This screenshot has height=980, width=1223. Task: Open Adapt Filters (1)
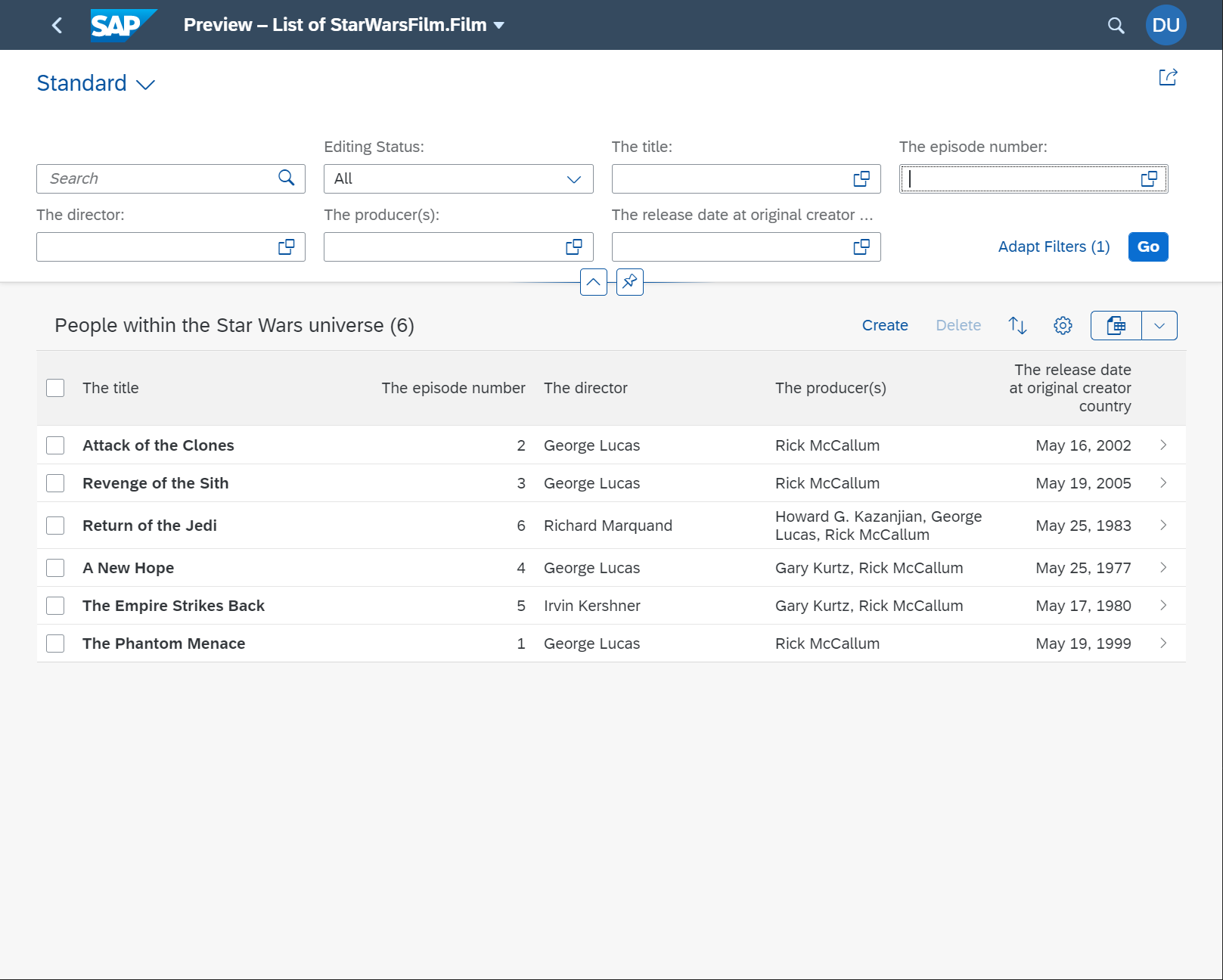[1054, 247]
